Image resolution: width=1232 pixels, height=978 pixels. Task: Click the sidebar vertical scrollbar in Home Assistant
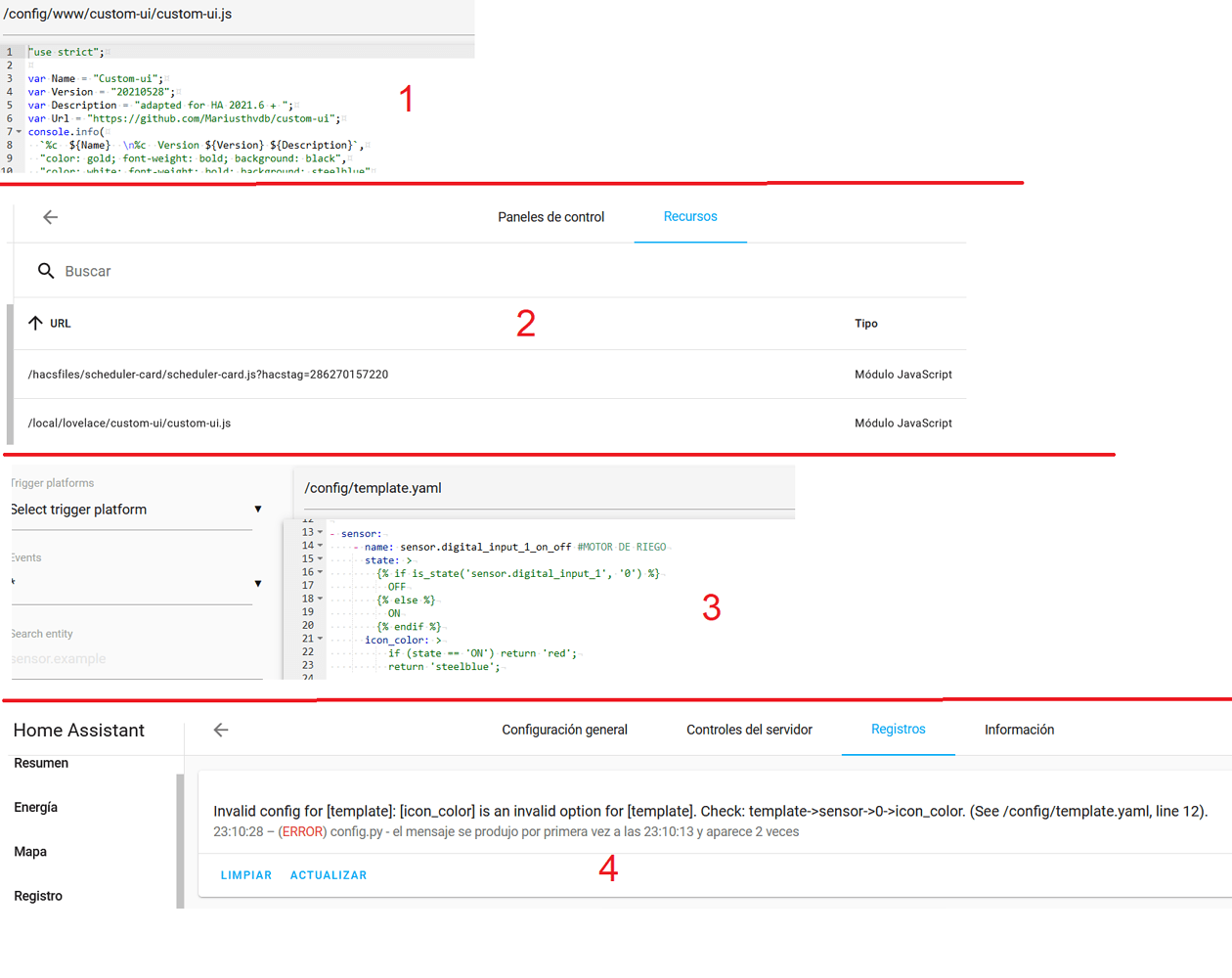click(x=180, y=841)
